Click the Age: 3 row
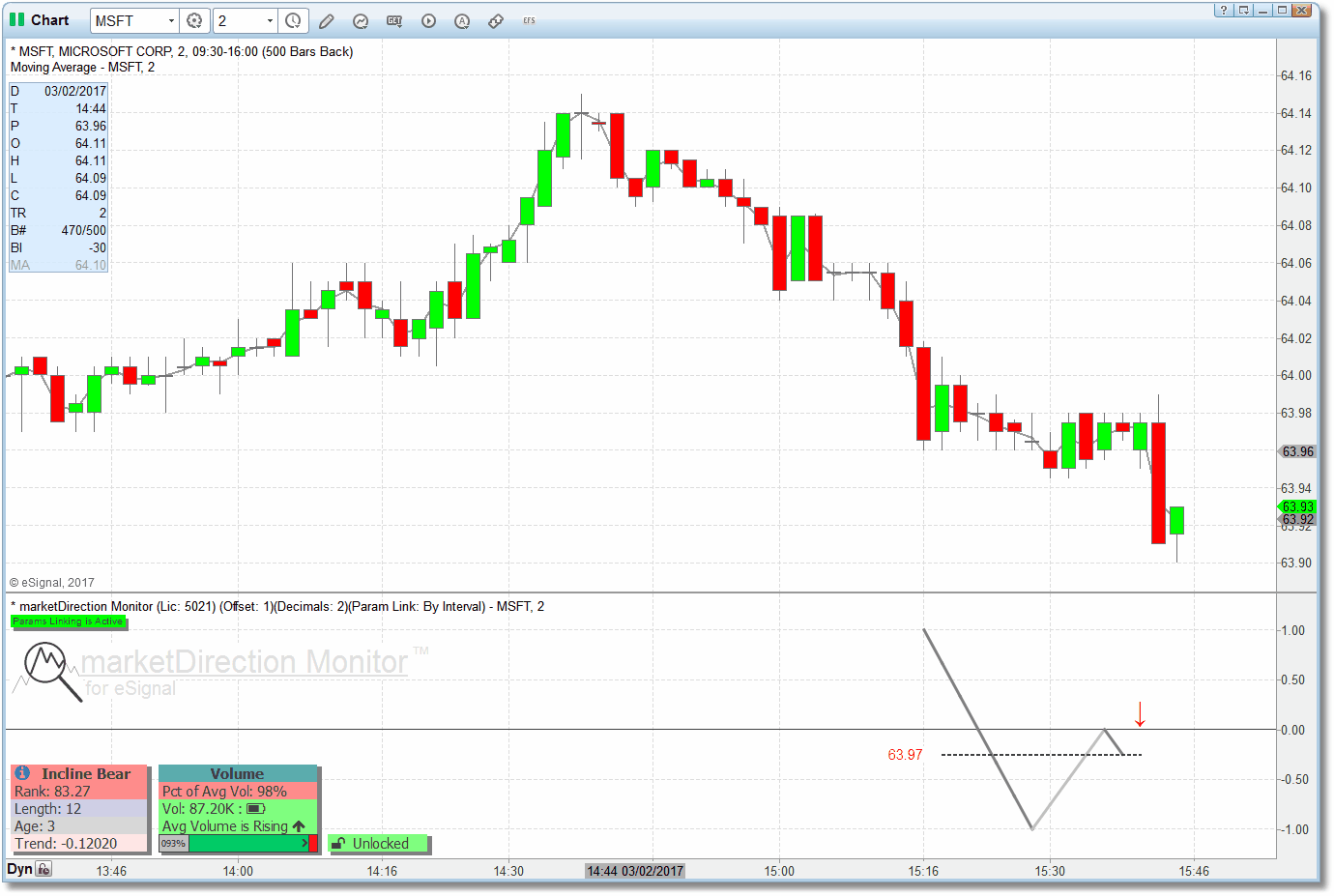The width and height of the screenshot is (1334, 896). tap(79, 825)
